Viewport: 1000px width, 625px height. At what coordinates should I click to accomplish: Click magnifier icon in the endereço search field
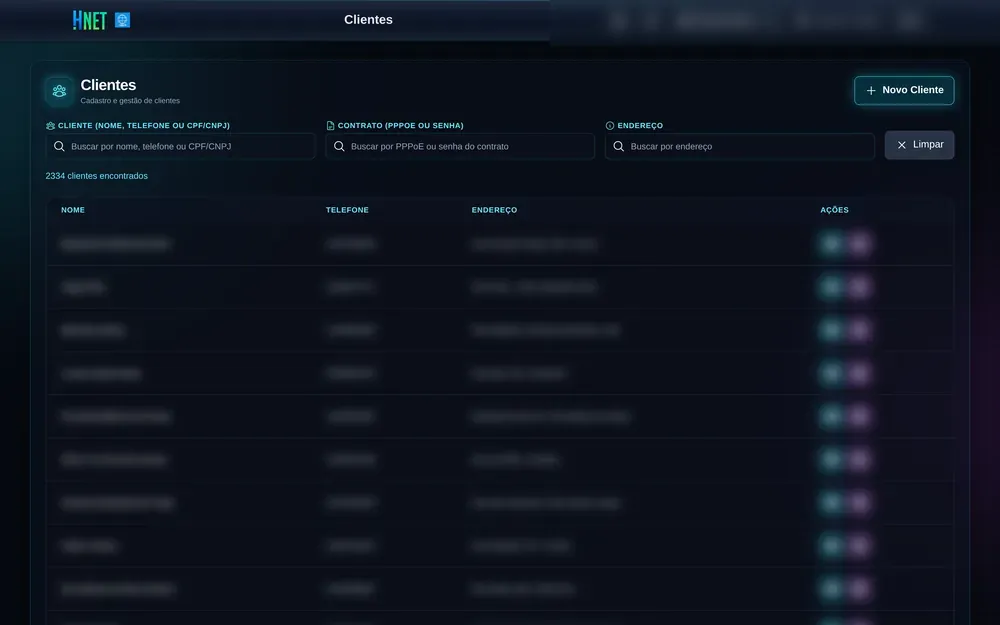(619, 146)
